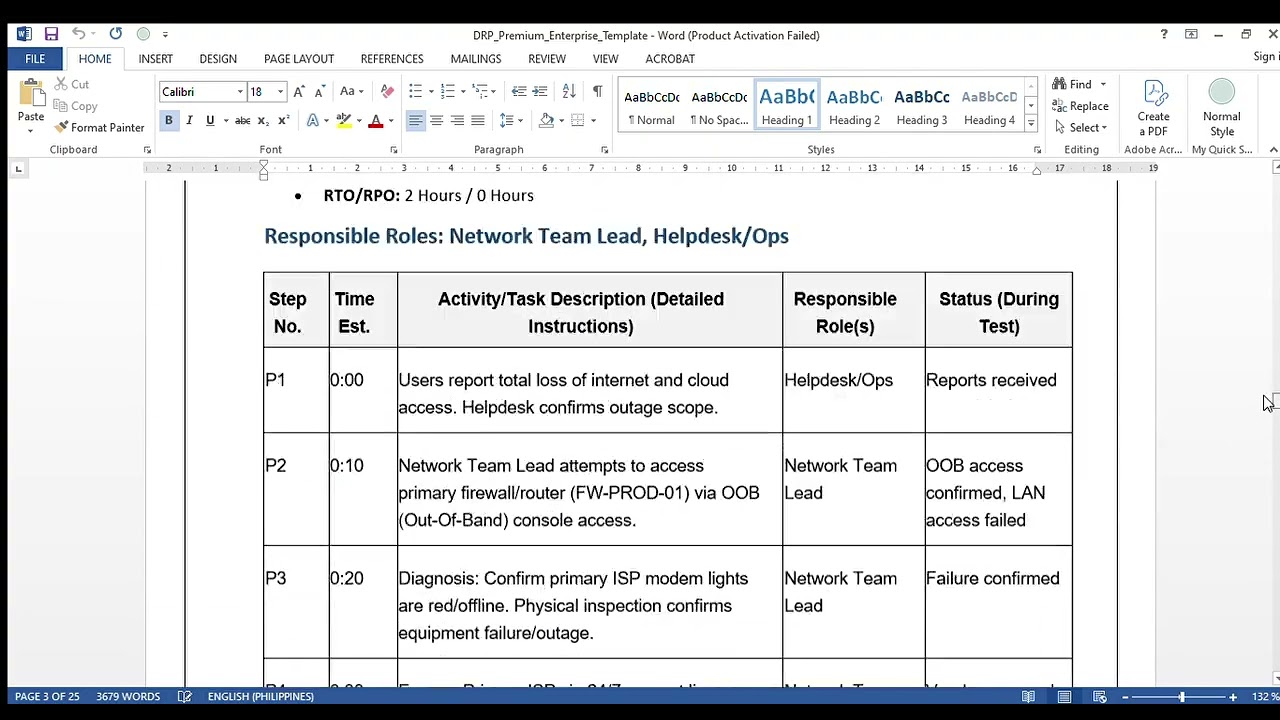
Task: Open the Numbering list dropdown arrow
Action: pos(463,92)
